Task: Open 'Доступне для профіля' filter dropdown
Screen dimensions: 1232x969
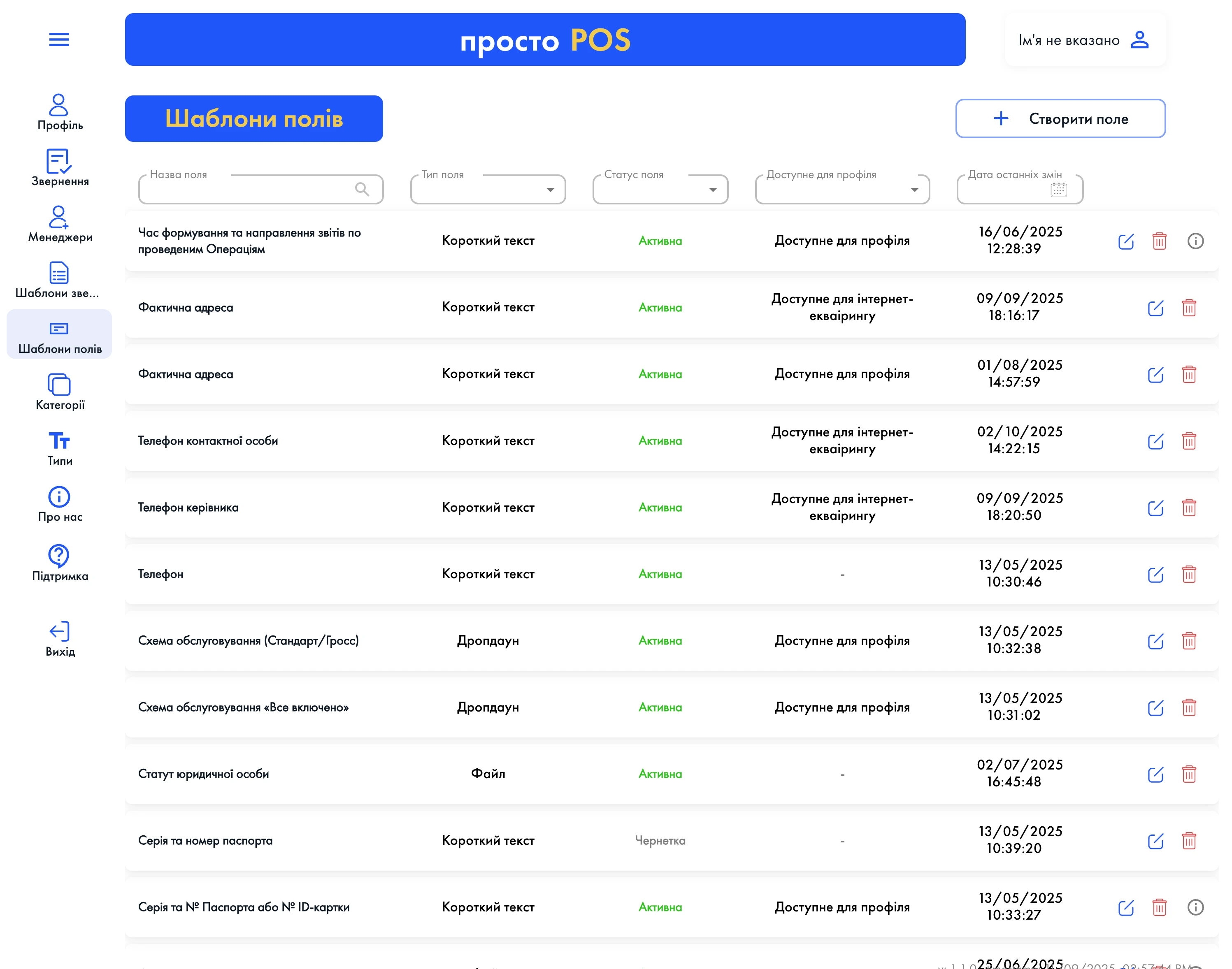Action: click(x=914, y=190)
